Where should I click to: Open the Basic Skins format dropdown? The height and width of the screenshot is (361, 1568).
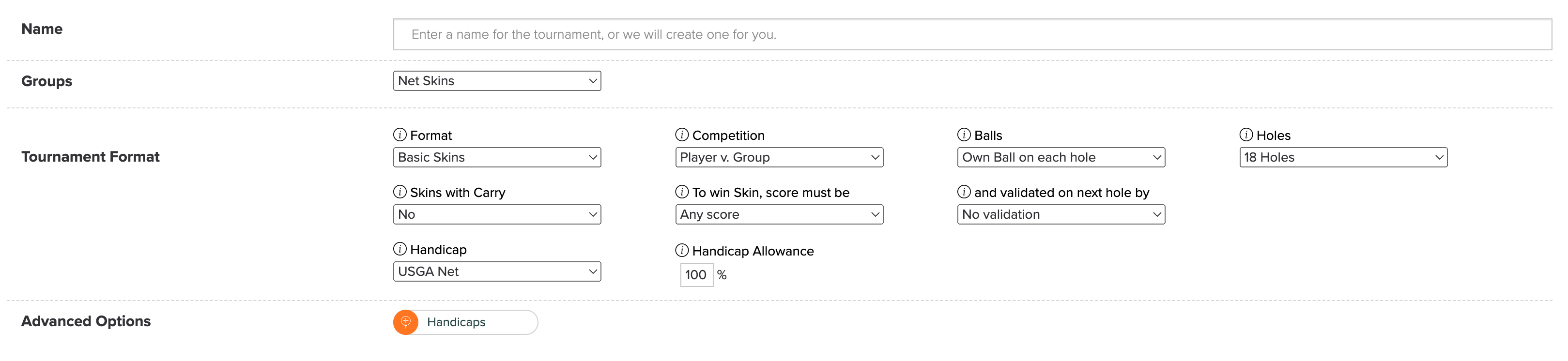point(497,157)
